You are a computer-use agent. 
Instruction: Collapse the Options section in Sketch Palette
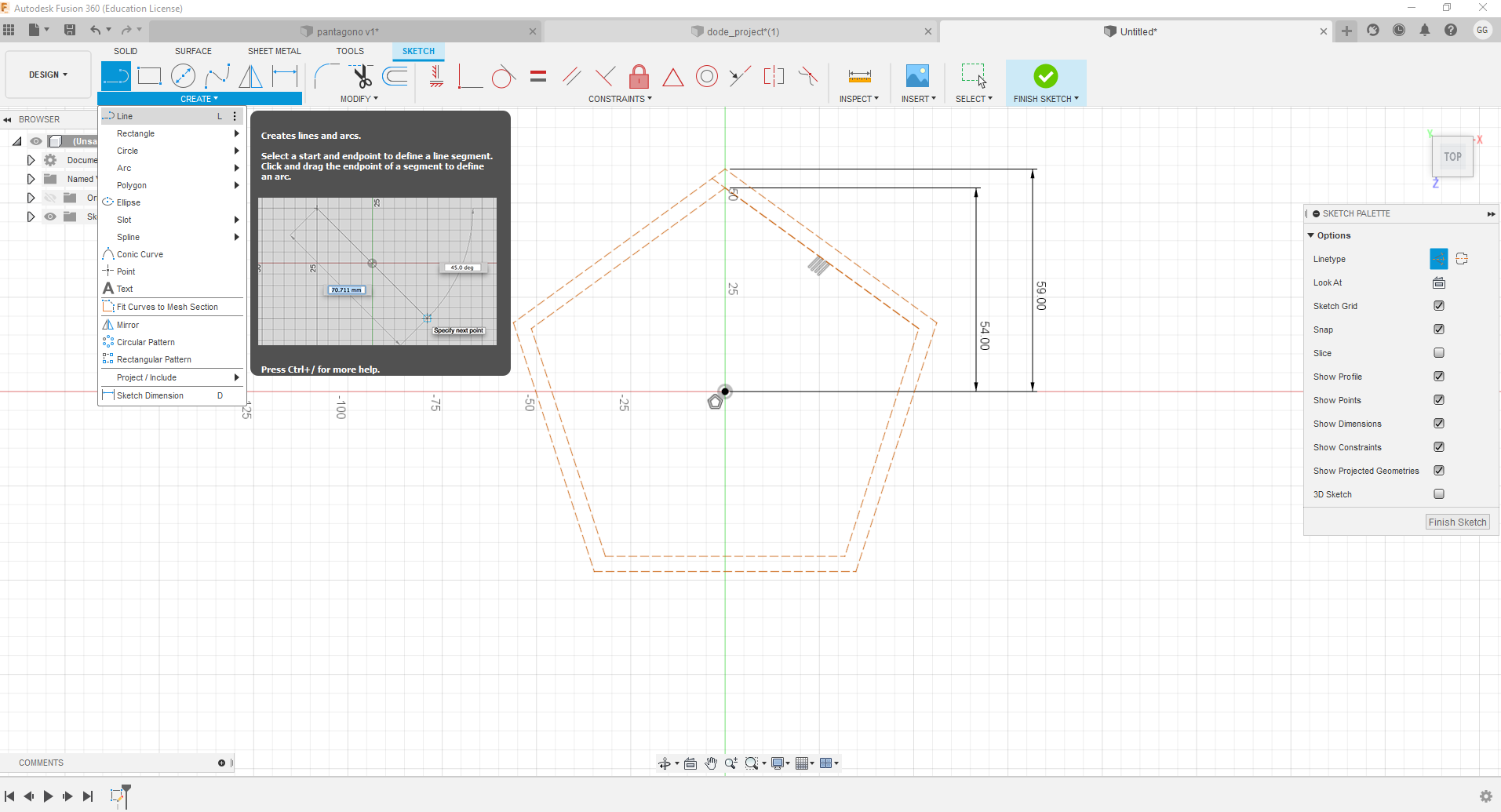pyautogui.click(x=1310, y=235)
